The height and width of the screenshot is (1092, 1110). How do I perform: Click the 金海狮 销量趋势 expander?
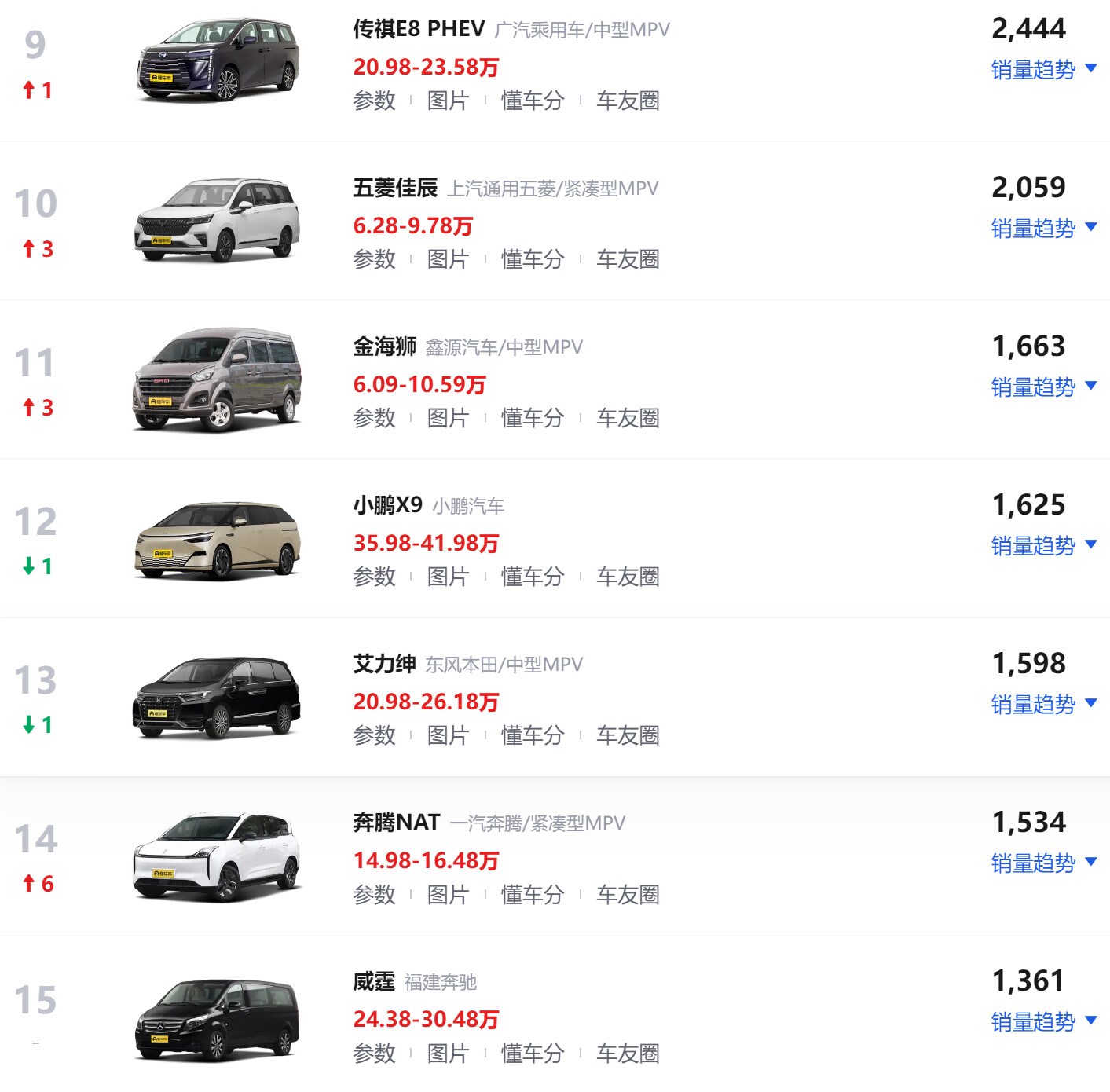pyautogui.click(x=1042, y=387)
